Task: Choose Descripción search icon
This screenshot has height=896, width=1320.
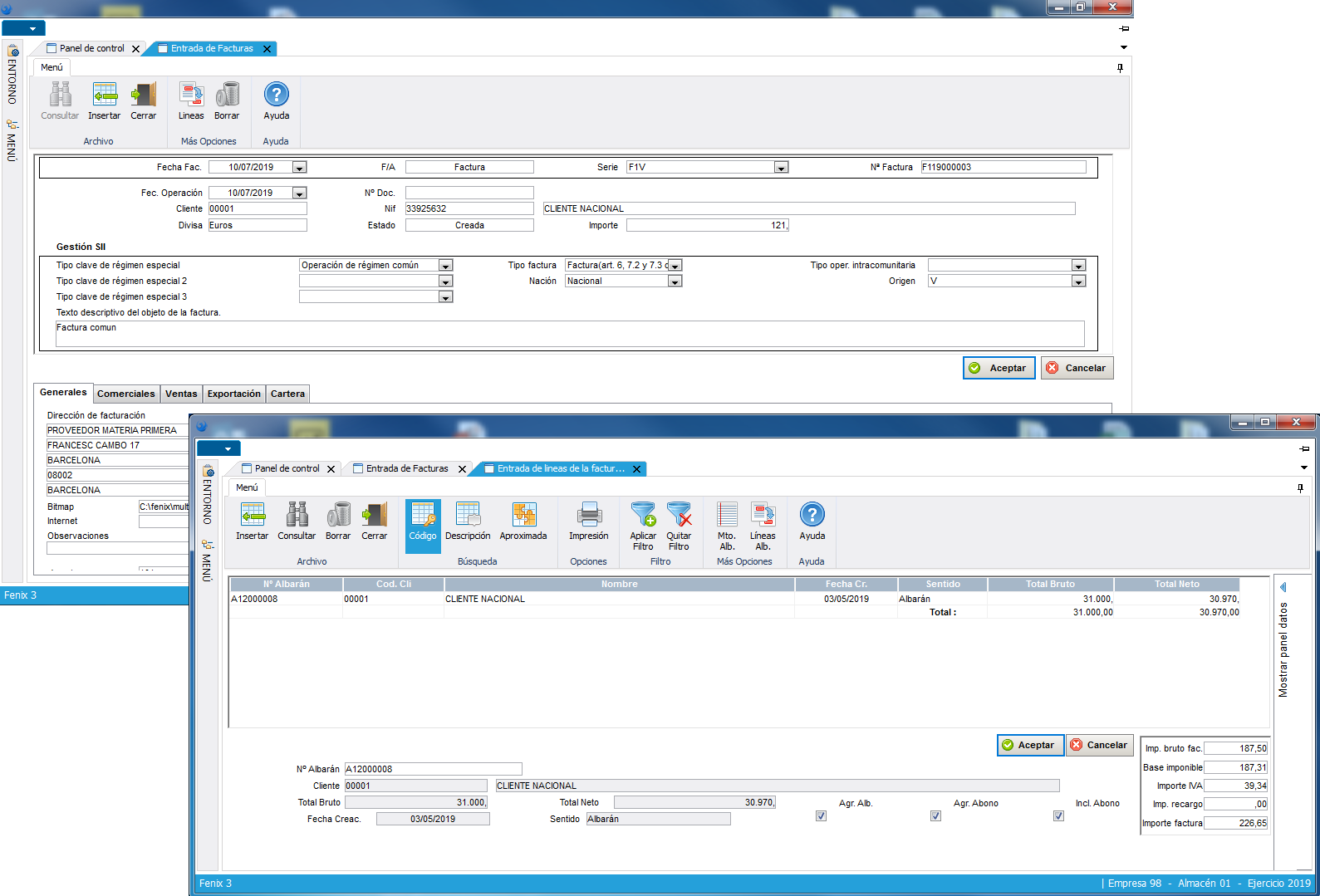Action: [x=468, y=516]
